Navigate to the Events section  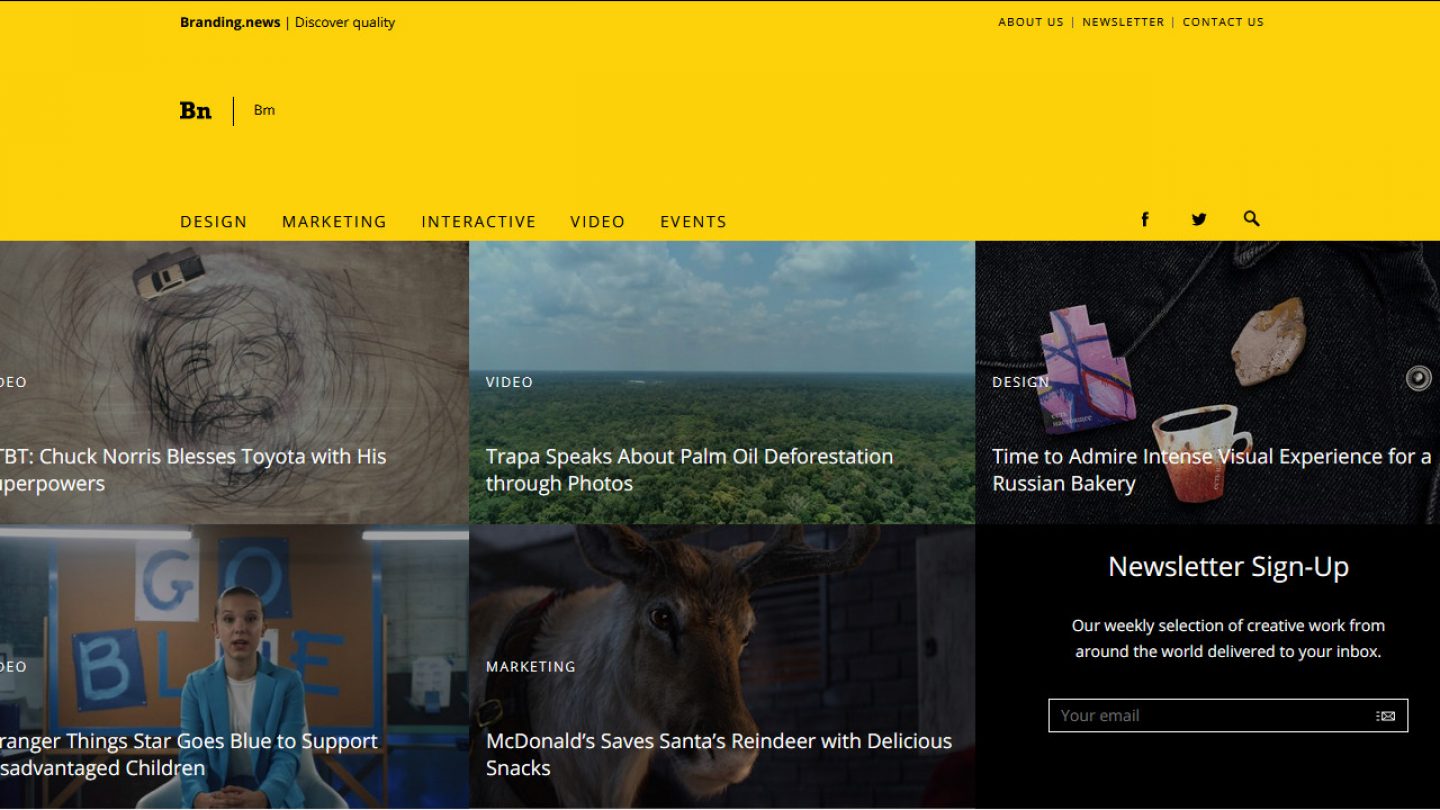[693, 222]
